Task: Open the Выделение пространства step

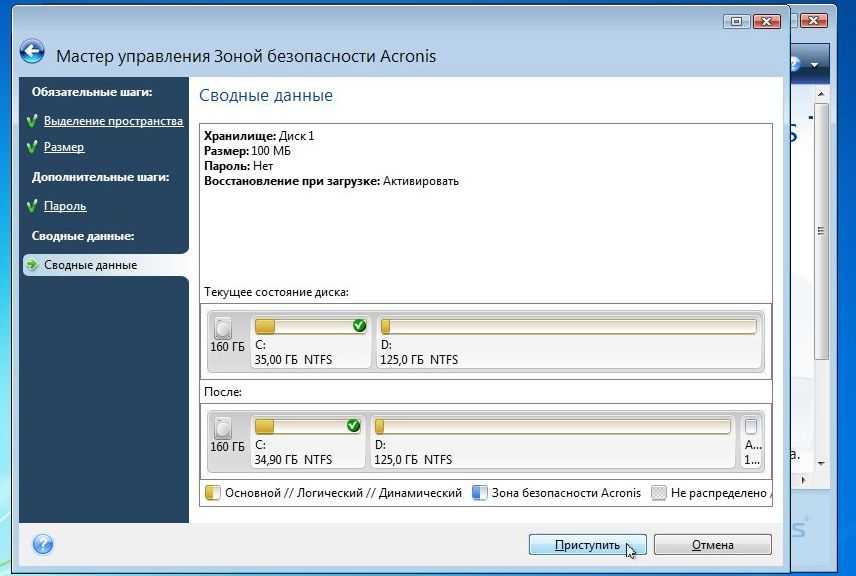Action: tap(113, 121)
